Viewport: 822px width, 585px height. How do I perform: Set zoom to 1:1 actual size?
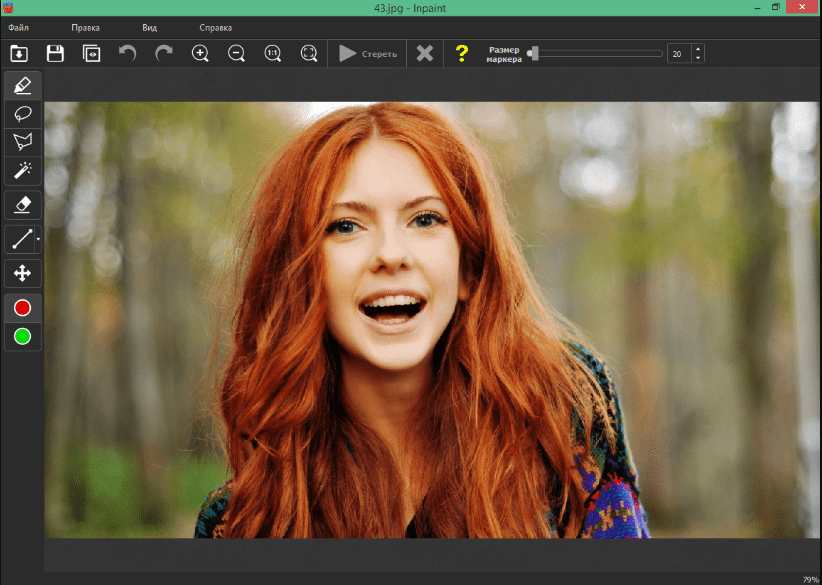(272, 53)
